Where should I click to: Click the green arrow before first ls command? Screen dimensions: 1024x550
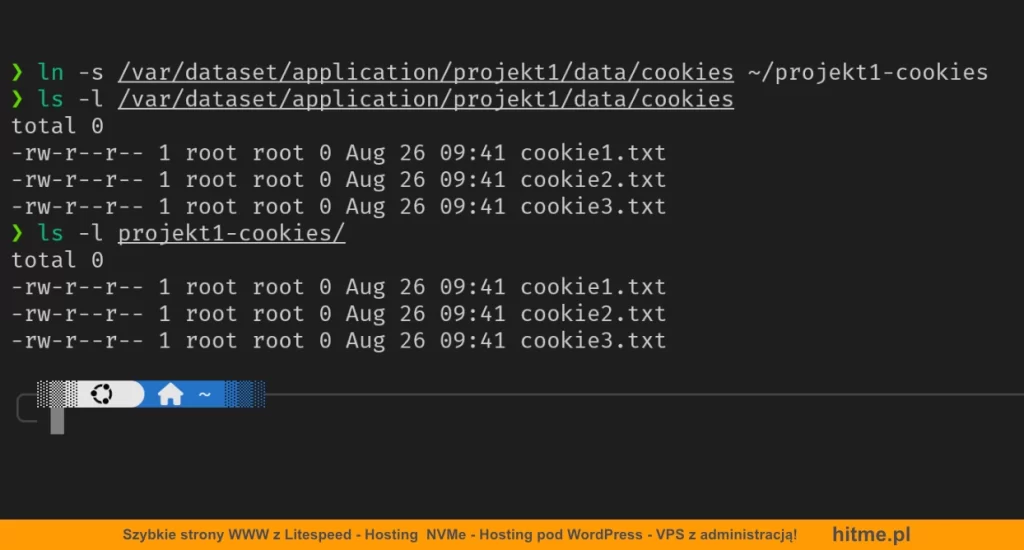[17, 99]
